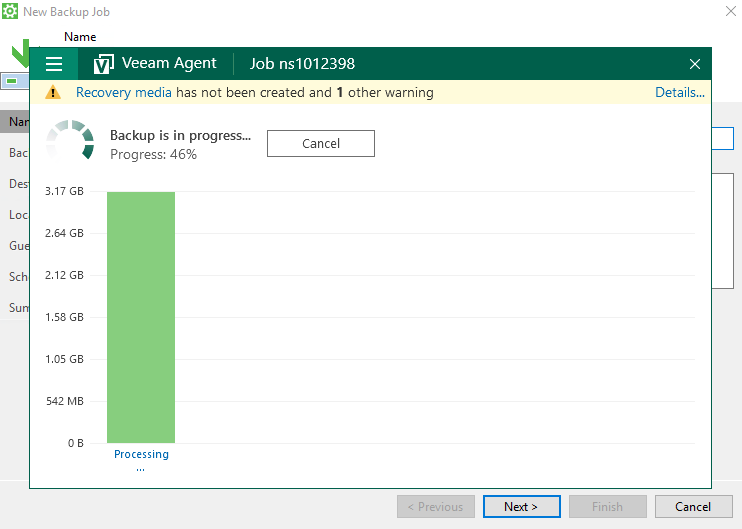This screenshot has height=529, width=742.
Task: Open the Recovery media link
Action: [x=124, y=92]
